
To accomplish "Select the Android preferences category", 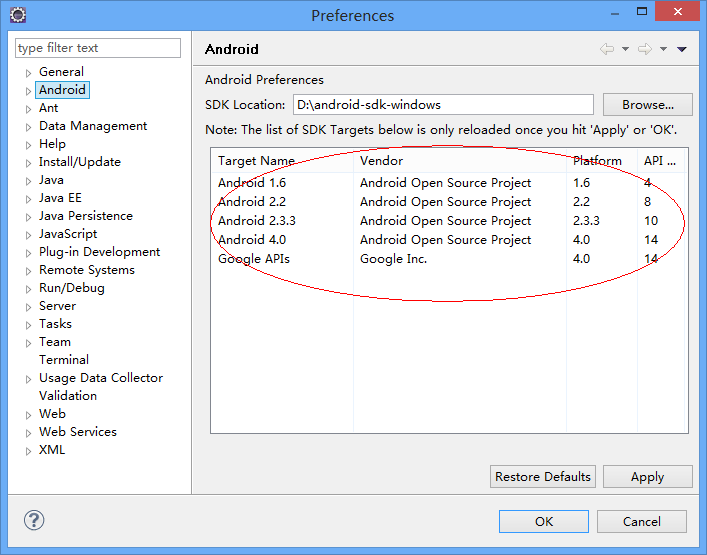I will coord(62,90).
